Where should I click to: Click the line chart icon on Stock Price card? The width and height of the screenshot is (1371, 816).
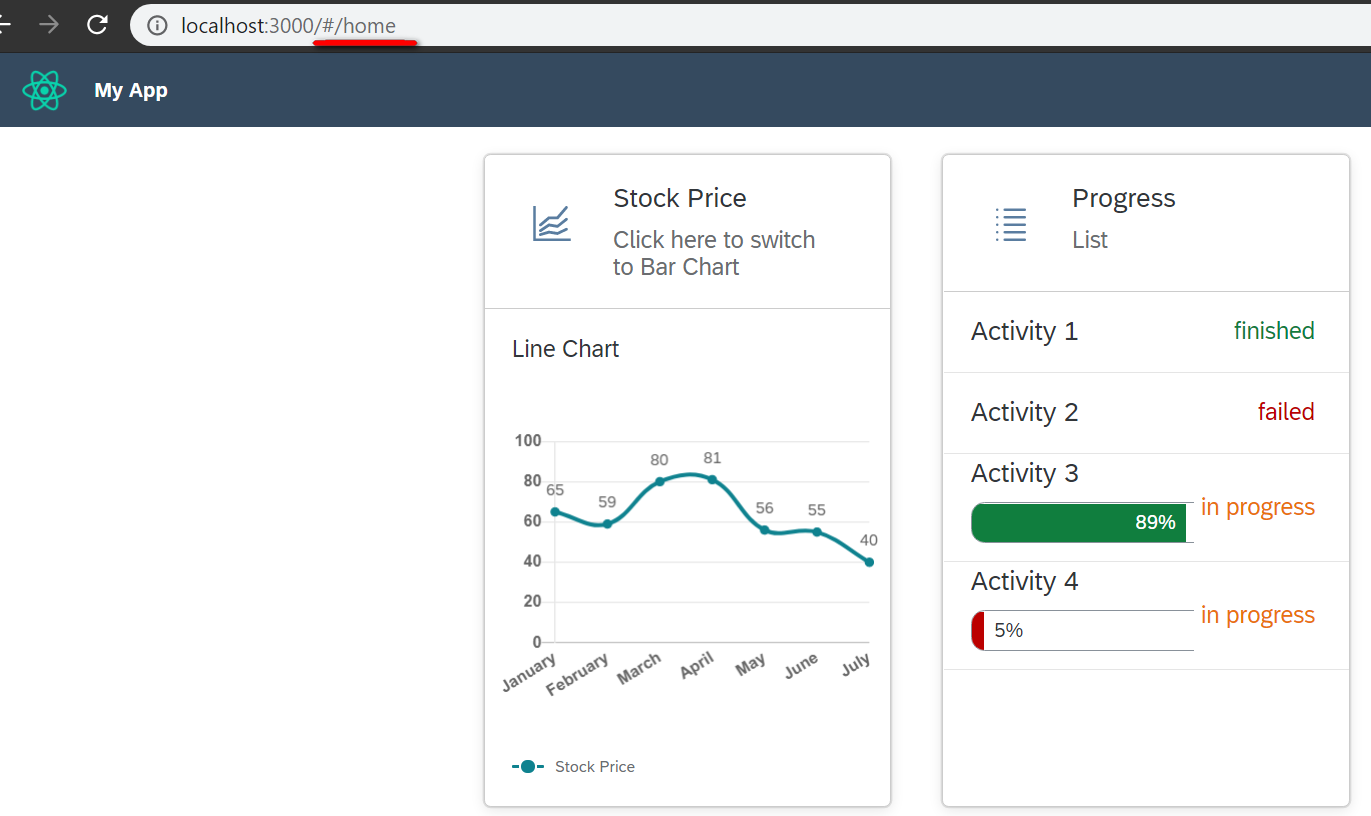551,223
